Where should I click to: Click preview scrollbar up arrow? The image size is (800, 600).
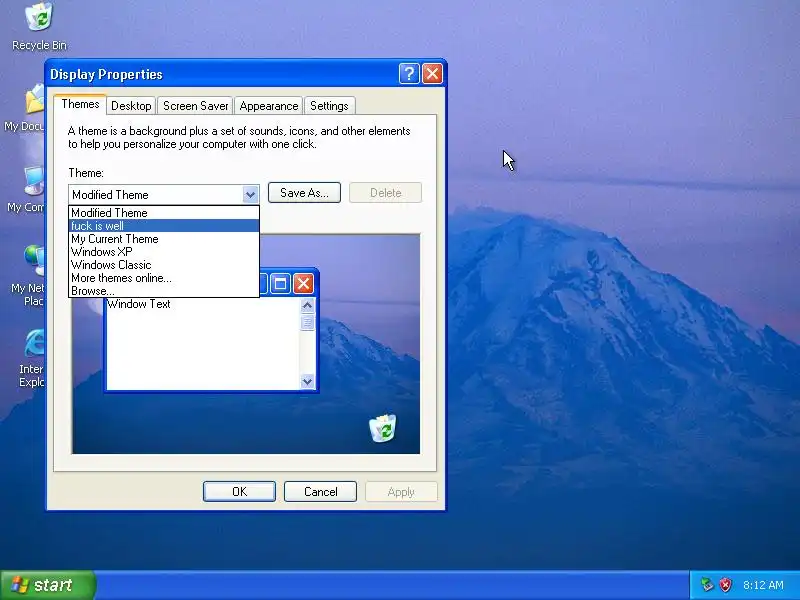[x=307, y=305]
